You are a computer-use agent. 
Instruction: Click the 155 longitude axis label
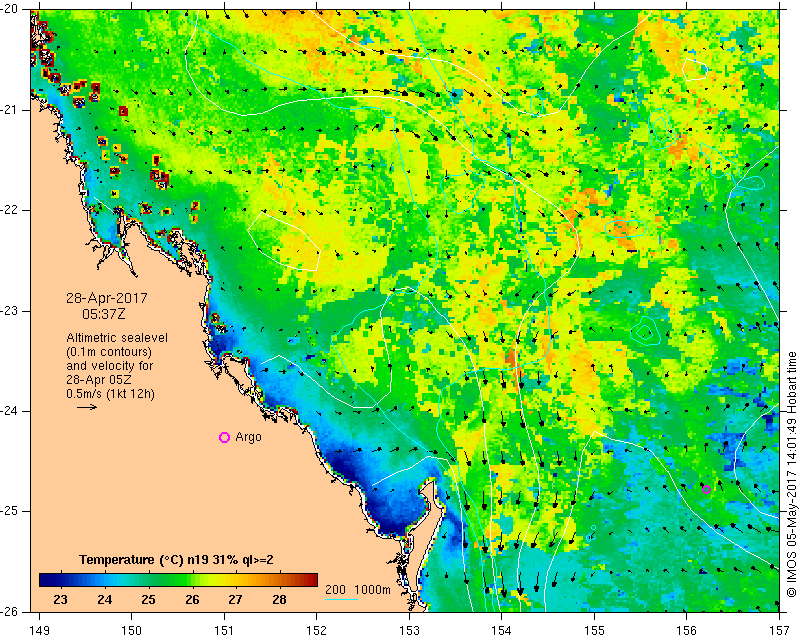click(x=594, y=631)
